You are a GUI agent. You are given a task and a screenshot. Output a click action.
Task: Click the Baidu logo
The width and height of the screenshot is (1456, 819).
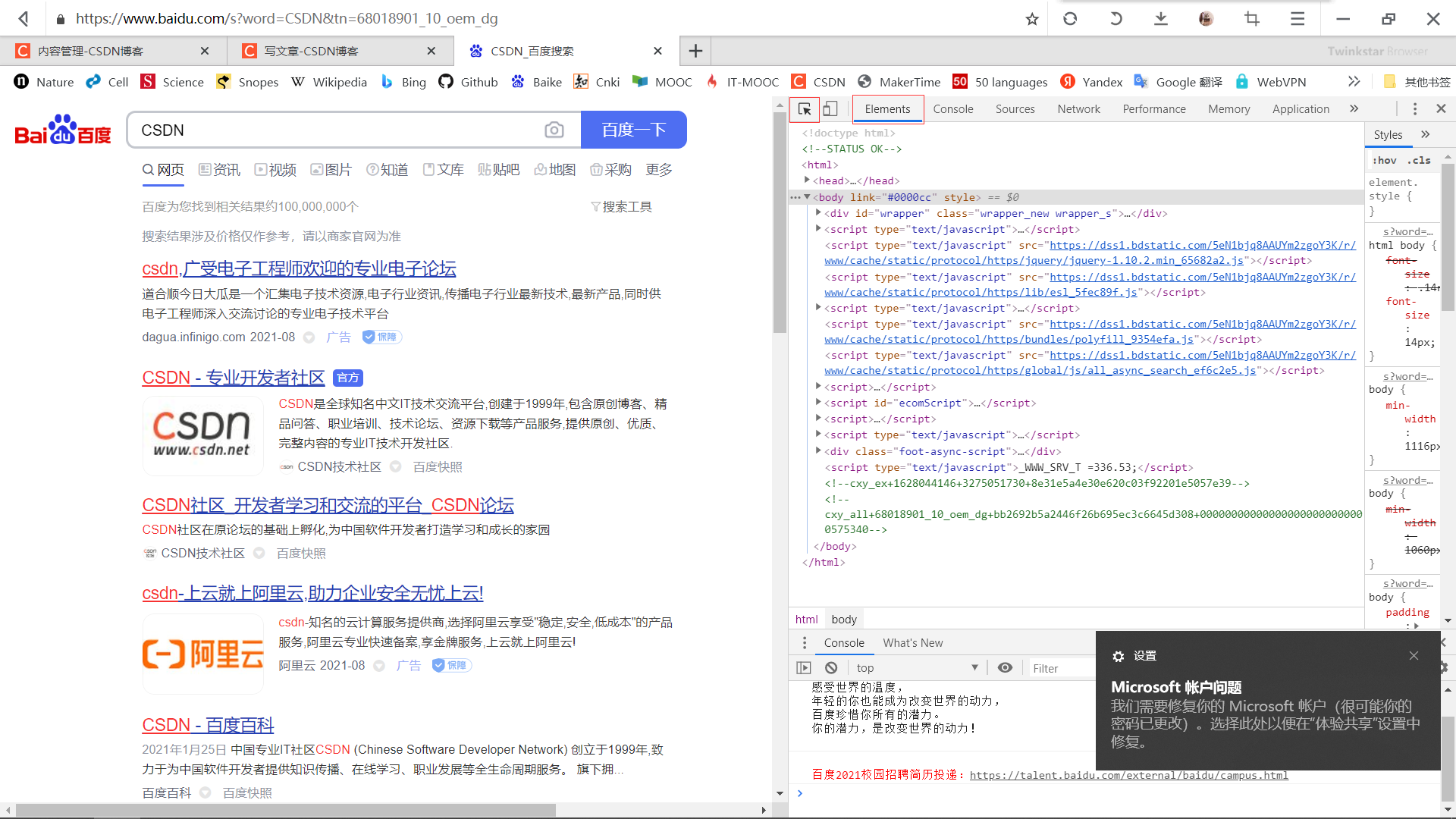63,130
